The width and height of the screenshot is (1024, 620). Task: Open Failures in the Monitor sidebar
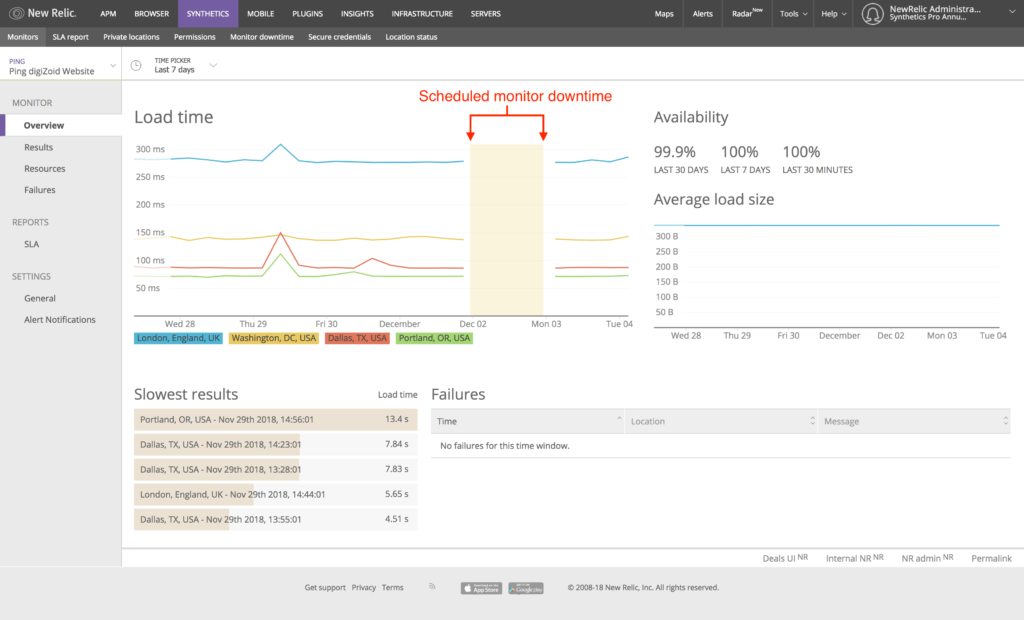pos(40,190)
